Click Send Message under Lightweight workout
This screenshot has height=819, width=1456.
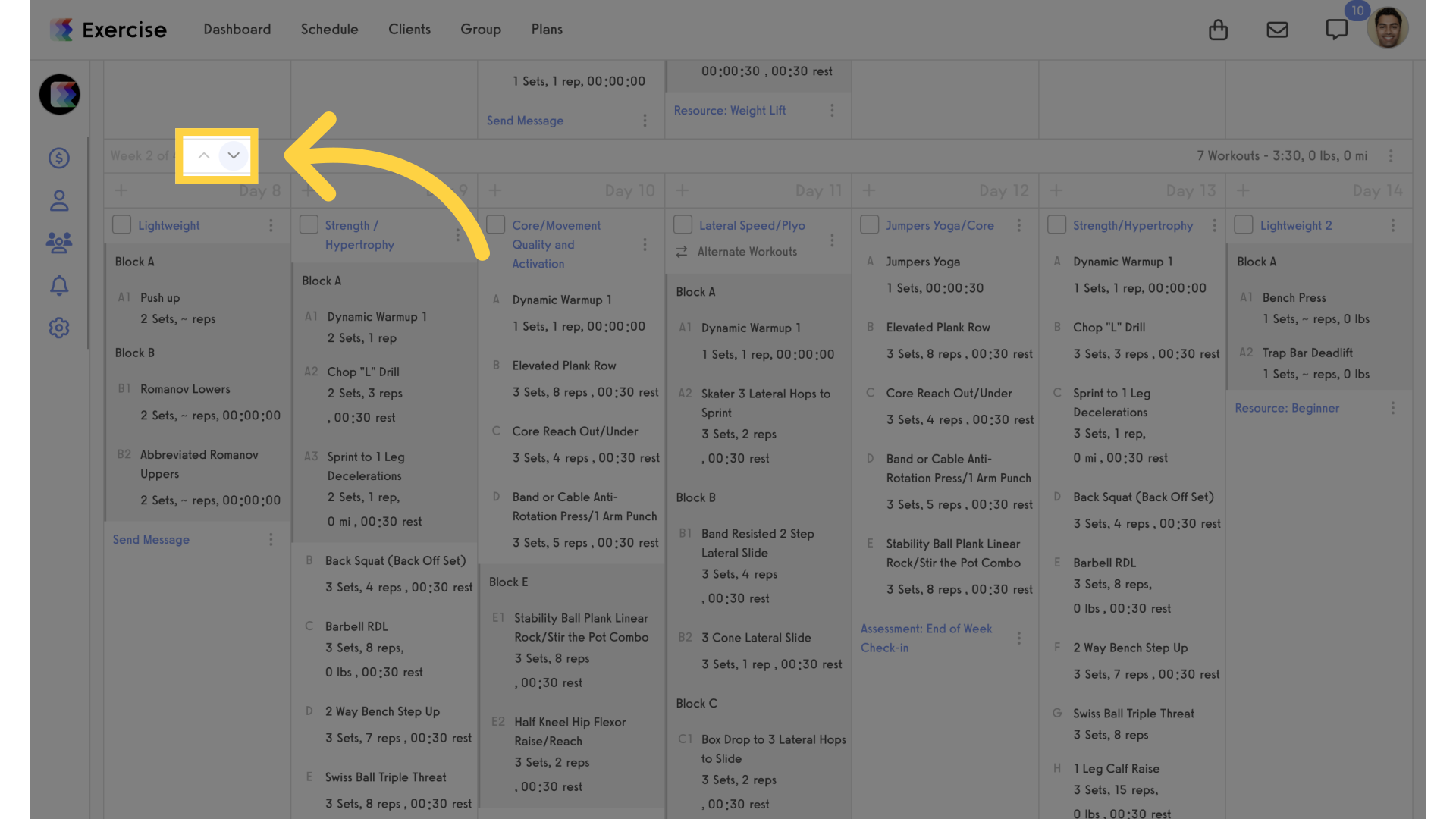tap(151, 540)
